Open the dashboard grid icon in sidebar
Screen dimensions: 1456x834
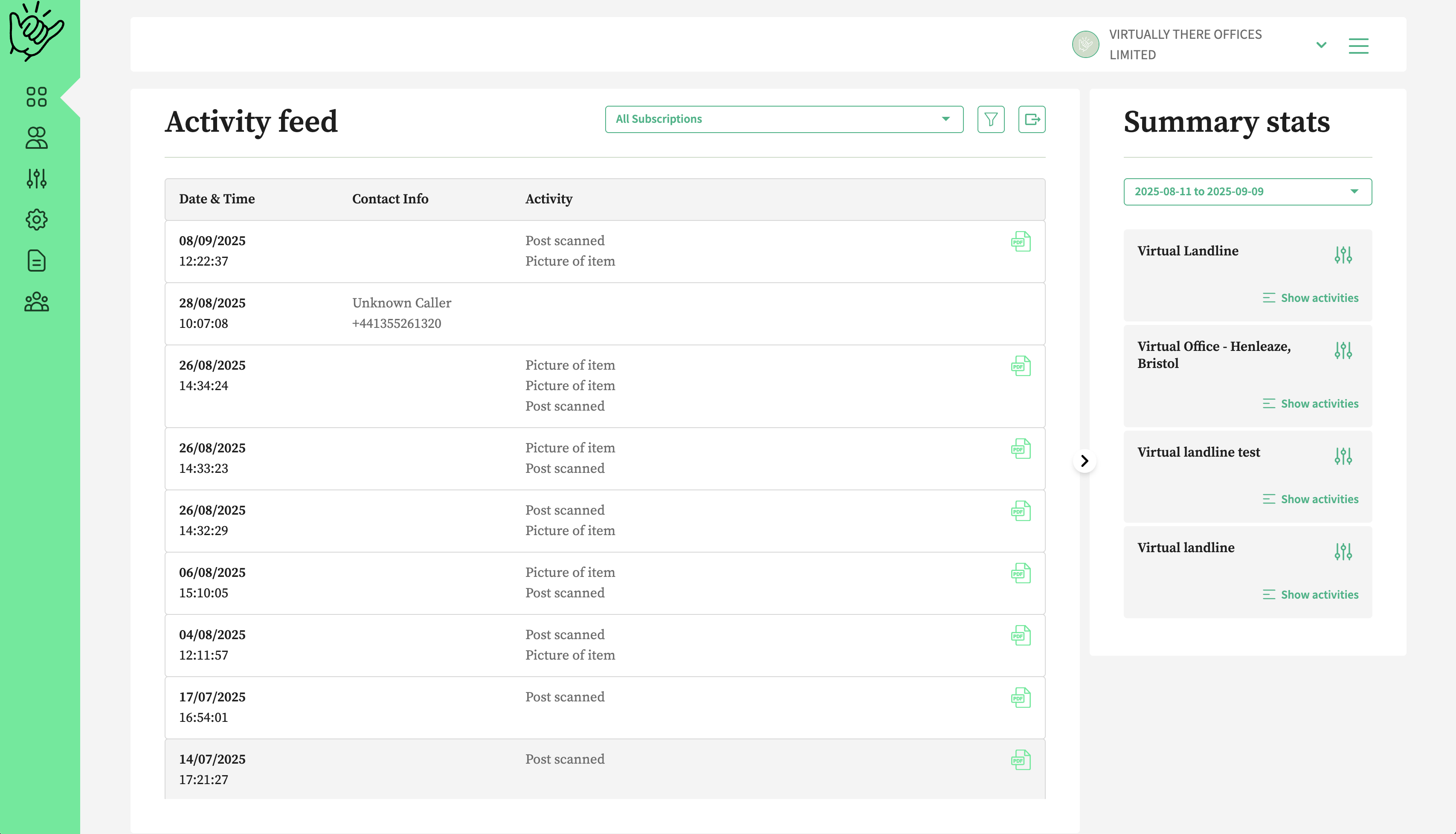[x=36, y=97]
